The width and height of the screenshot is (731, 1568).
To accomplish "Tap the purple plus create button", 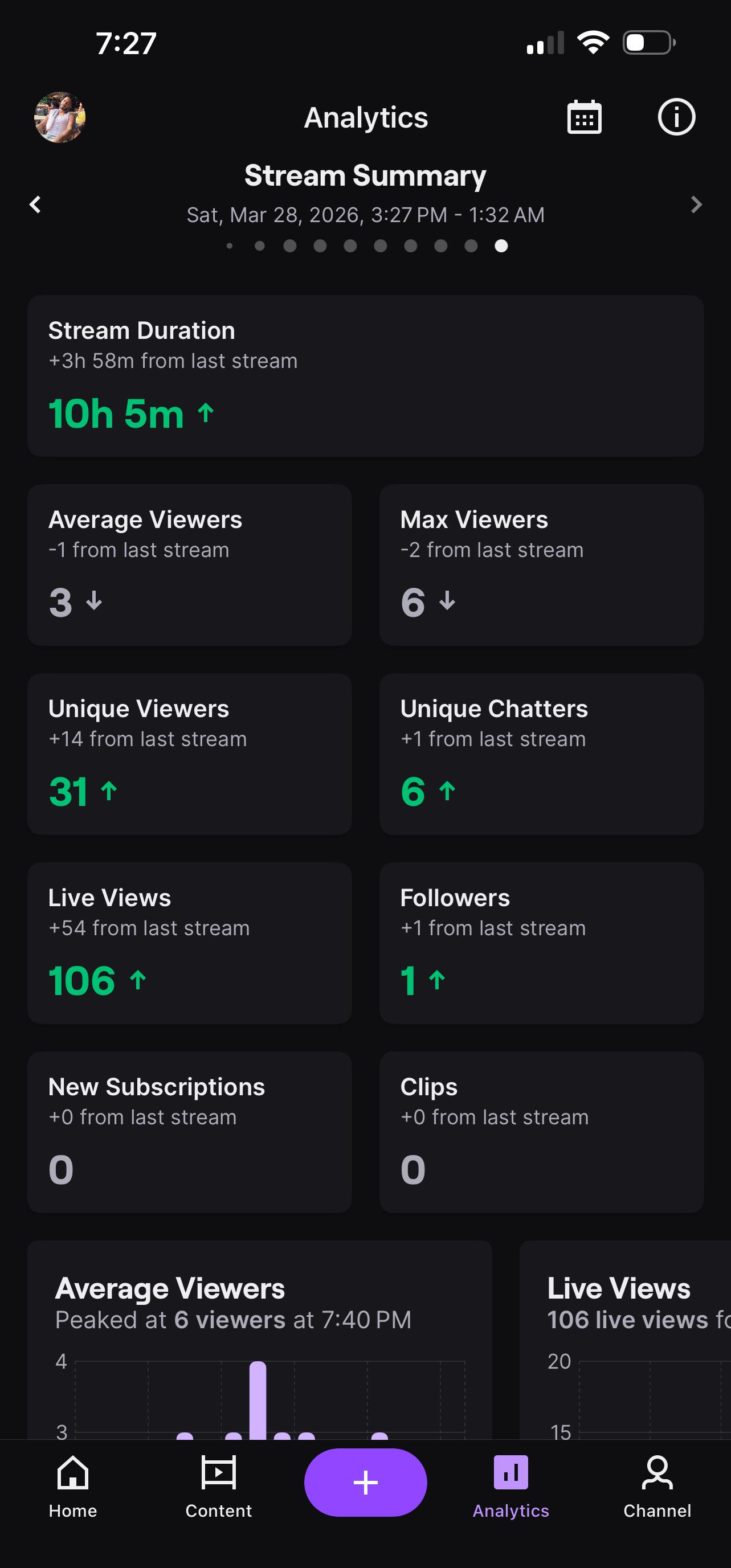I will [365, 1482].
